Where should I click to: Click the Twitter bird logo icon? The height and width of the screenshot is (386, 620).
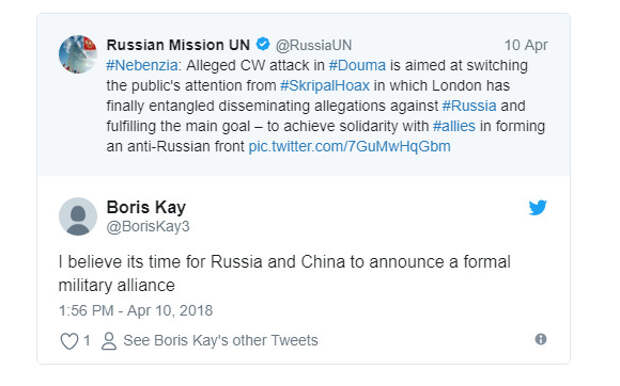538,208
